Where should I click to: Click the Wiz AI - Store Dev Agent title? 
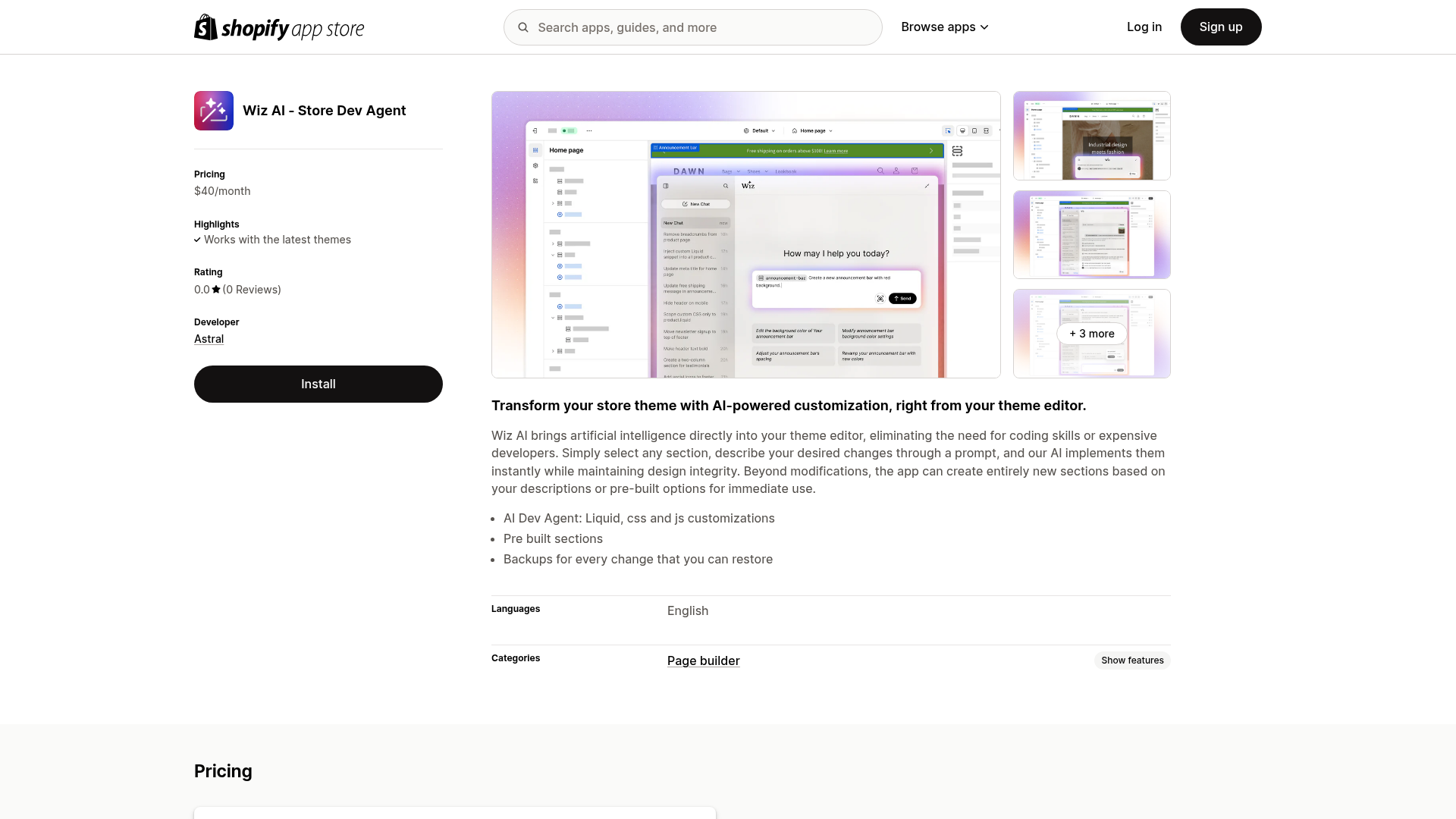tap(325, 111)
